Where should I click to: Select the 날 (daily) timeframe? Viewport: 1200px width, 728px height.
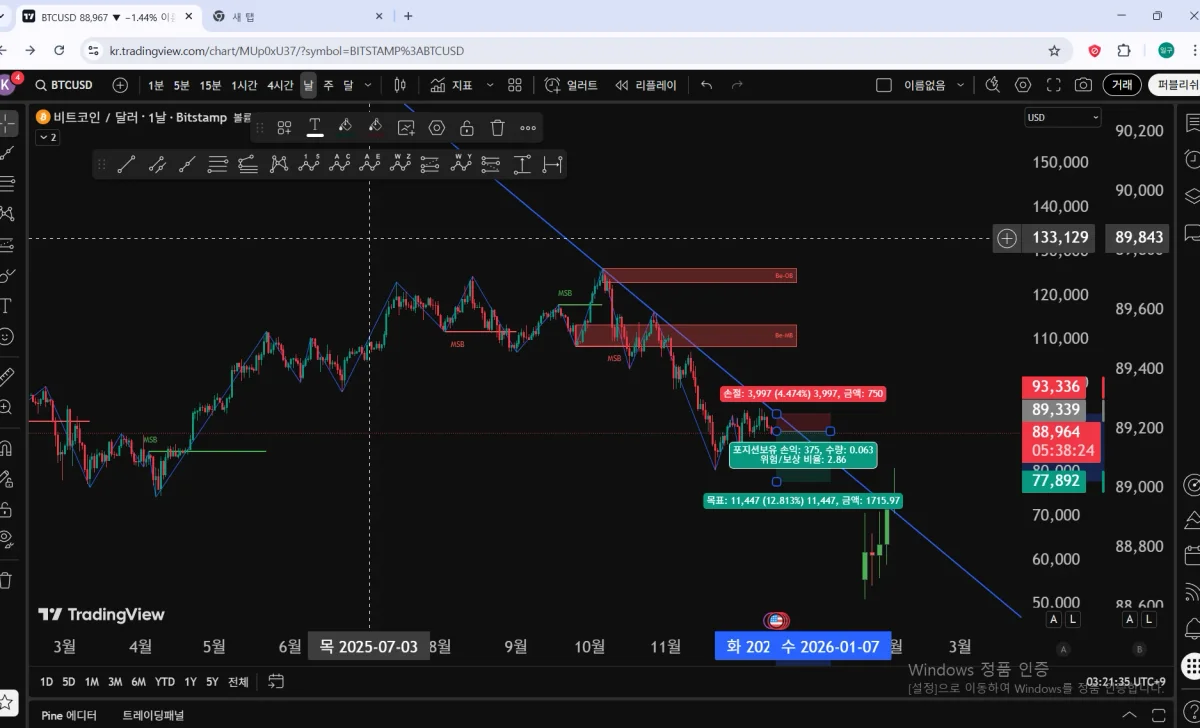tap(308, 85)
